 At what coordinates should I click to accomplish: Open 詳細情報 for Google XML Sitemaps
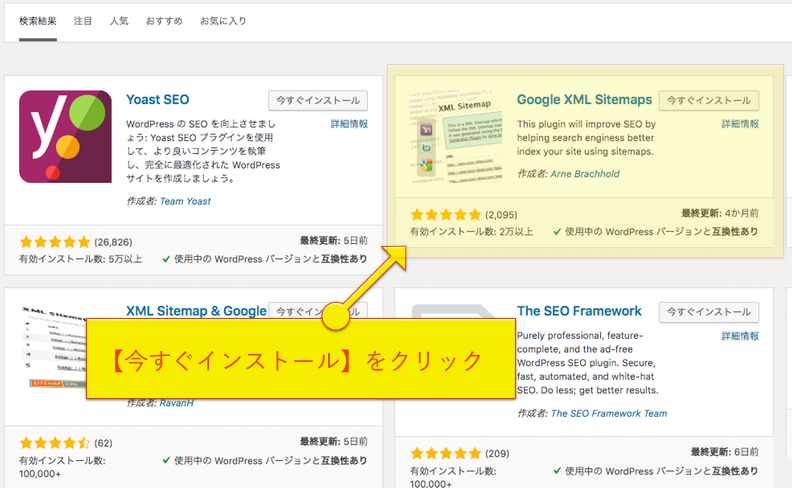pyautogui.click(x=740, y=124)
